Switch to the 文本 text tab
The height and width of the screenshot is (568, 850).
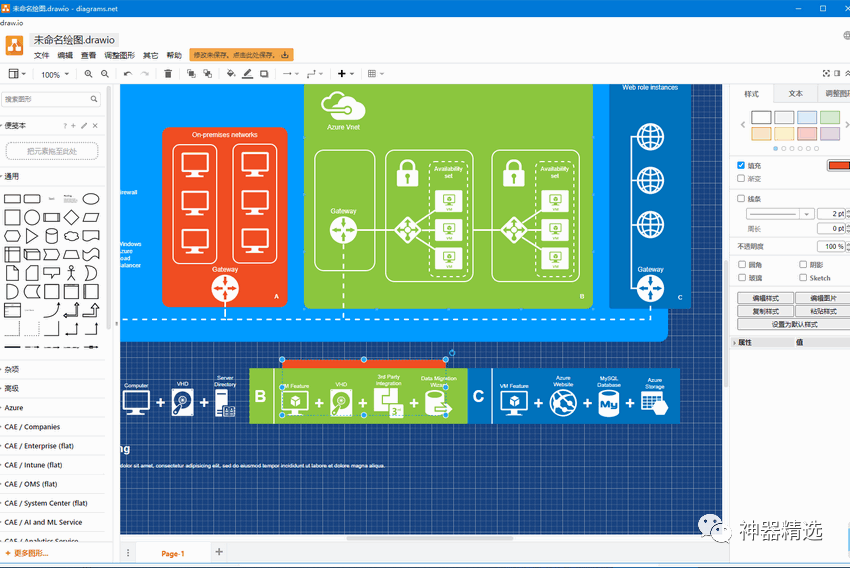pos(795,94)
